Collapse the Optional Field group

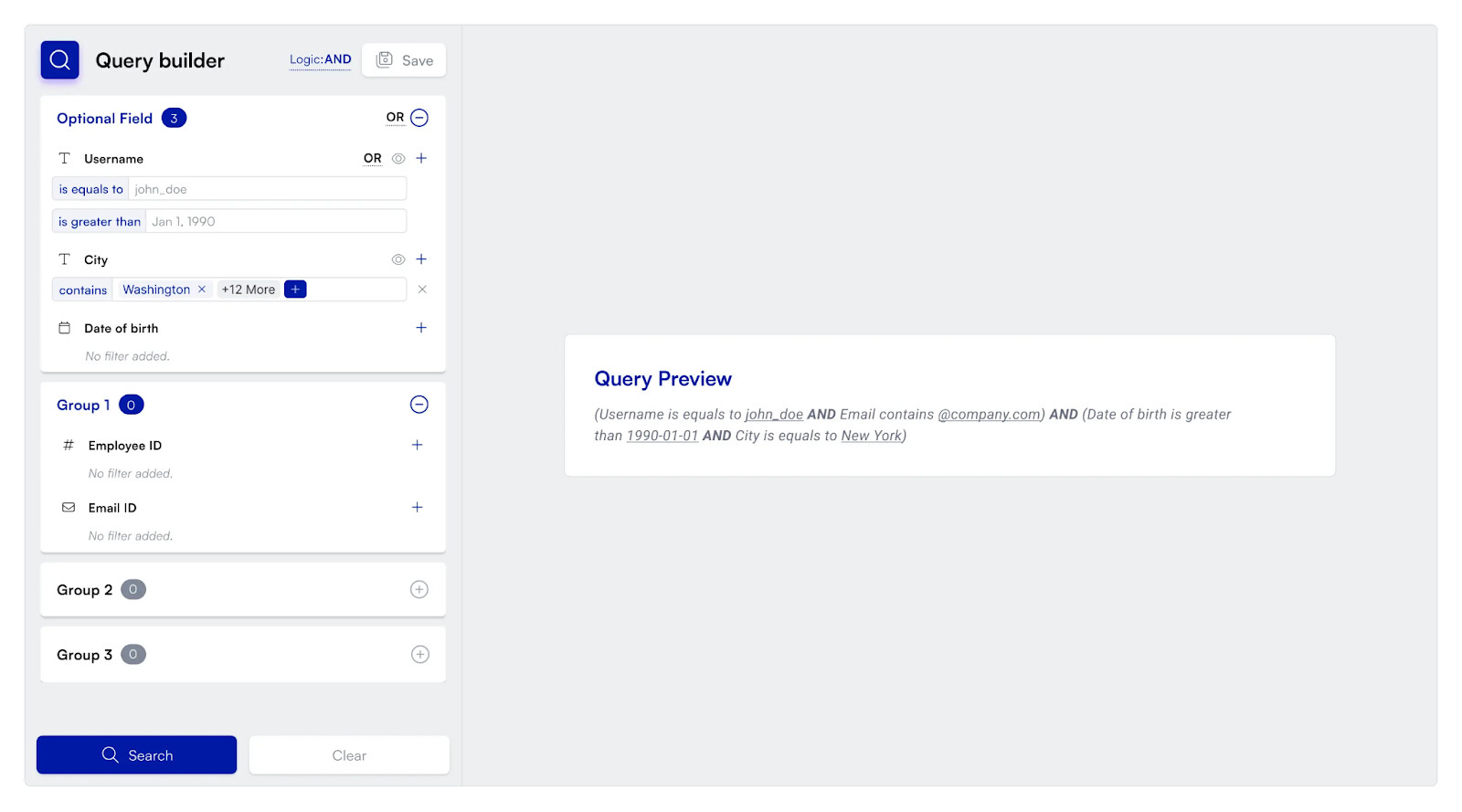419,118
